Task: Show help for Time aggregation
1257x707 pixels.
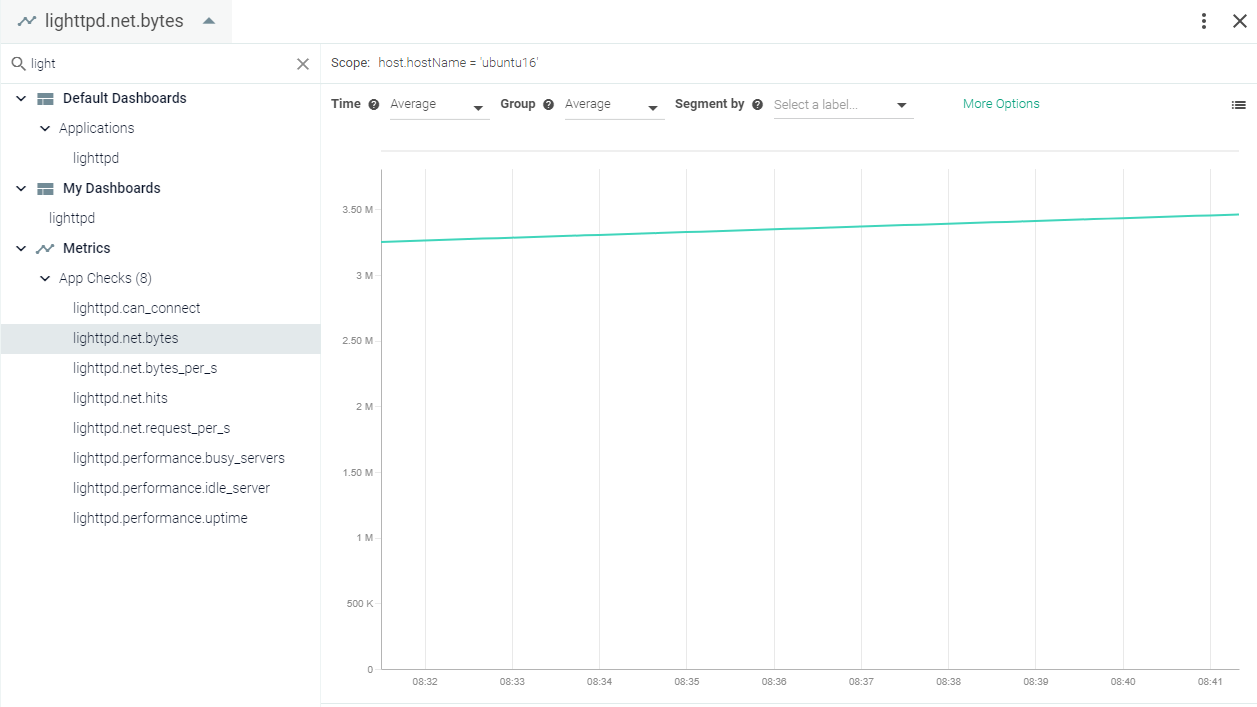Action: 374,105
